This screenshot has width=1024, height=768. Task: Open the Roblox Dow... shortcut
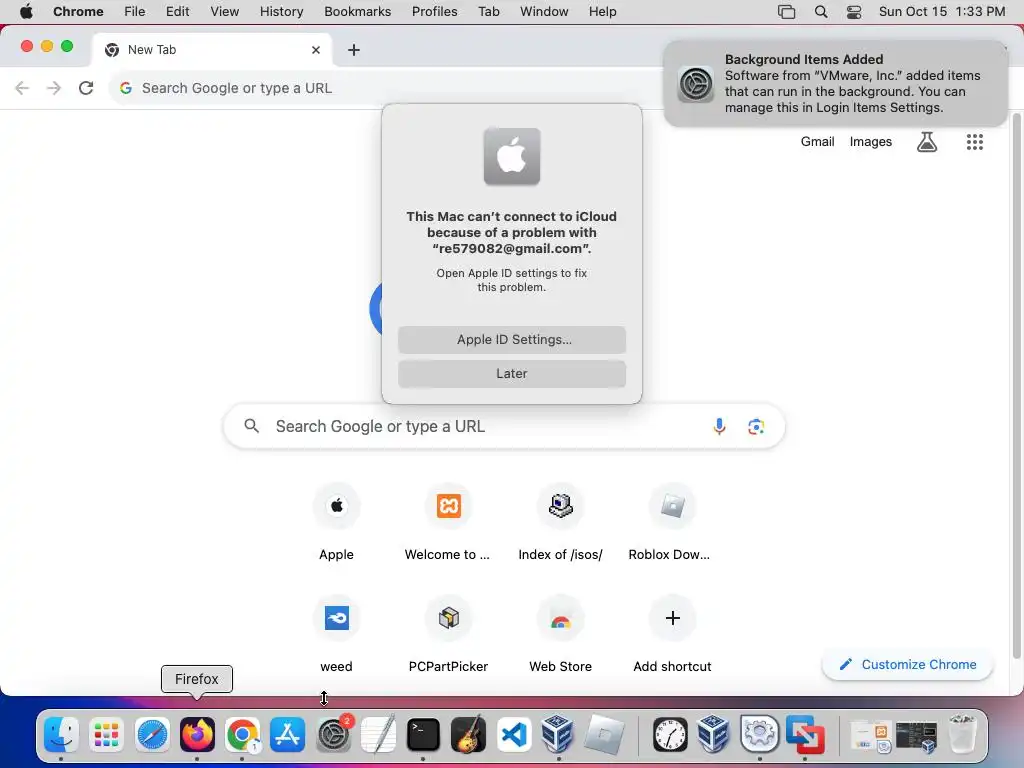tap(672, 522)
